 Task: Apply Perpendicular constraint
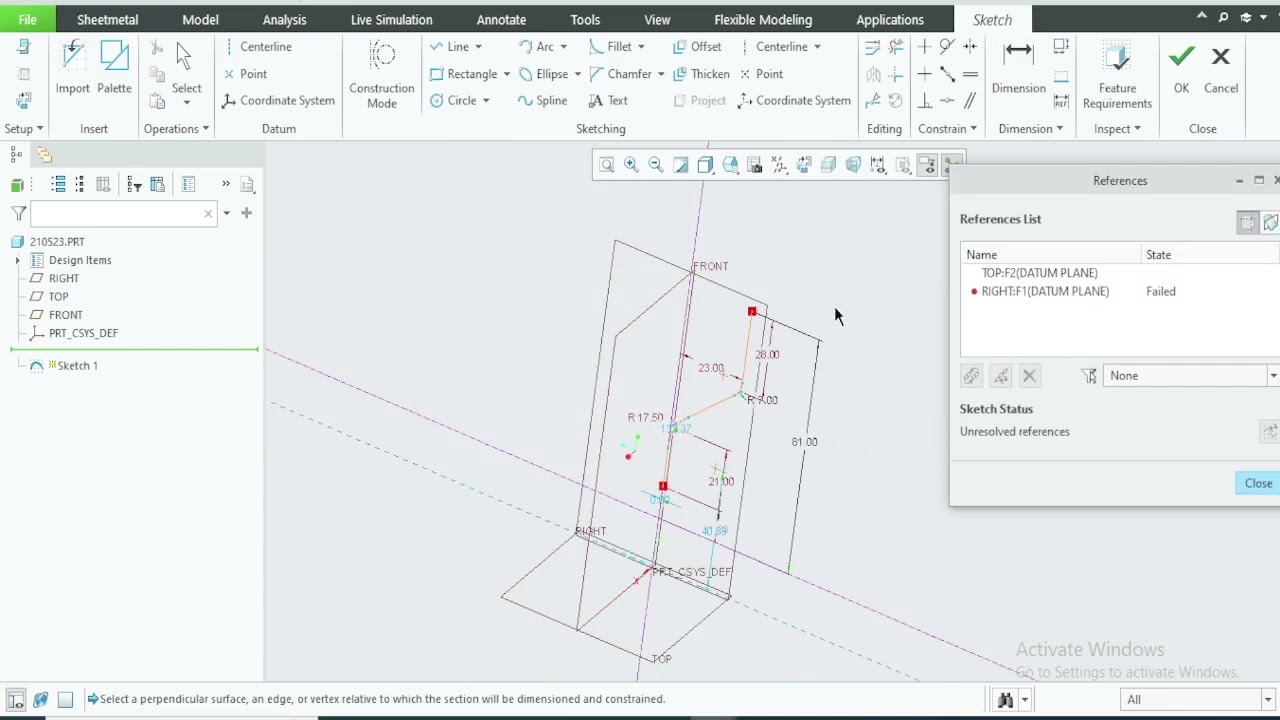(924, 101)
